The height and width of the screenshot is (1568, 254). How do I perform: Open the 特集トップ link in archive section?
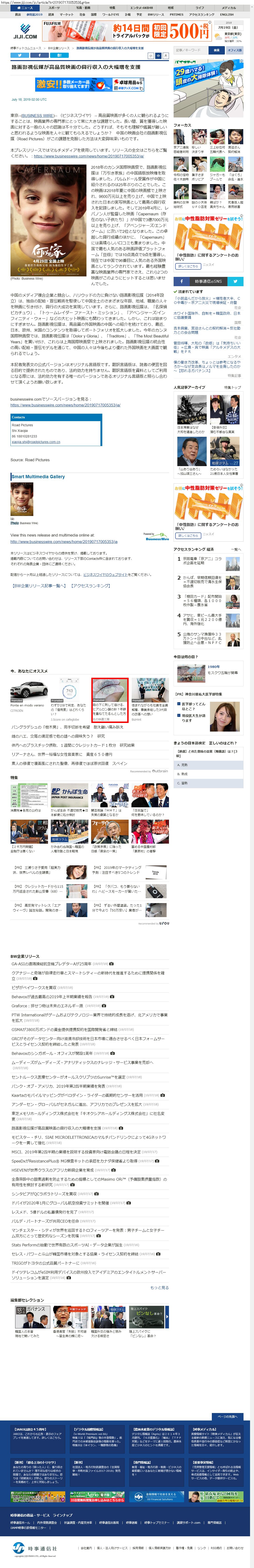233,388
